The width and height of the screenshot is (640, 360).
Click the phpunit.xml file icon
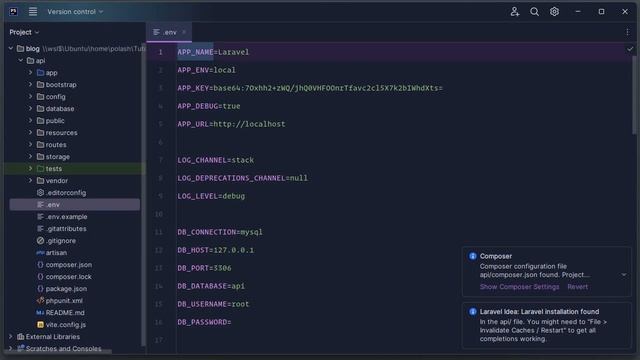40,301
